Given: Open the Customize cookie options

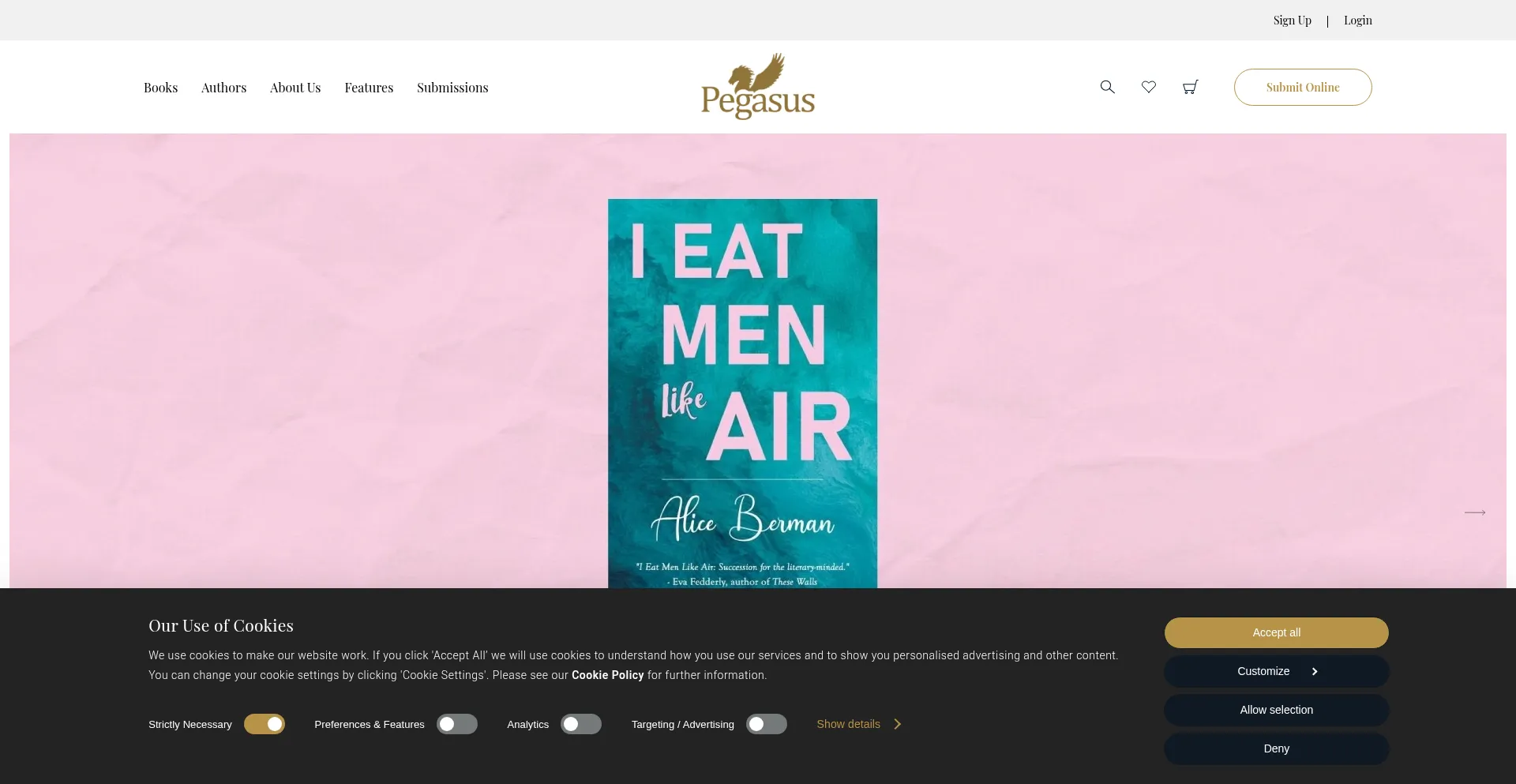Looking at the screenshot, I should pyautogui.click(x=1277, y=671).
